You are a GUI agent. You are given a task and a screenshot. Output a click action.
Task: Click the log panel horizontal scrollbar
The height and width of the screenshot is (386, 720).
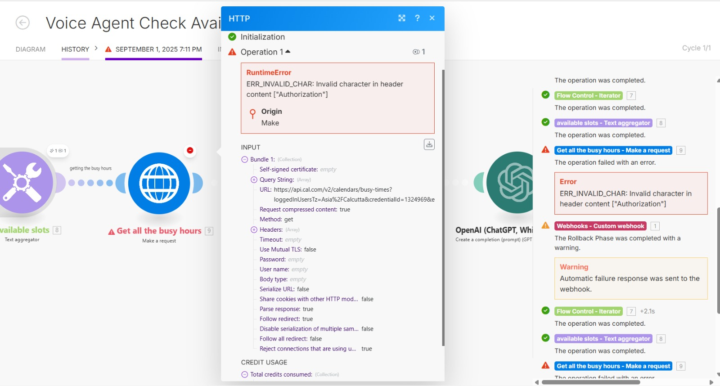coord(591,382)
